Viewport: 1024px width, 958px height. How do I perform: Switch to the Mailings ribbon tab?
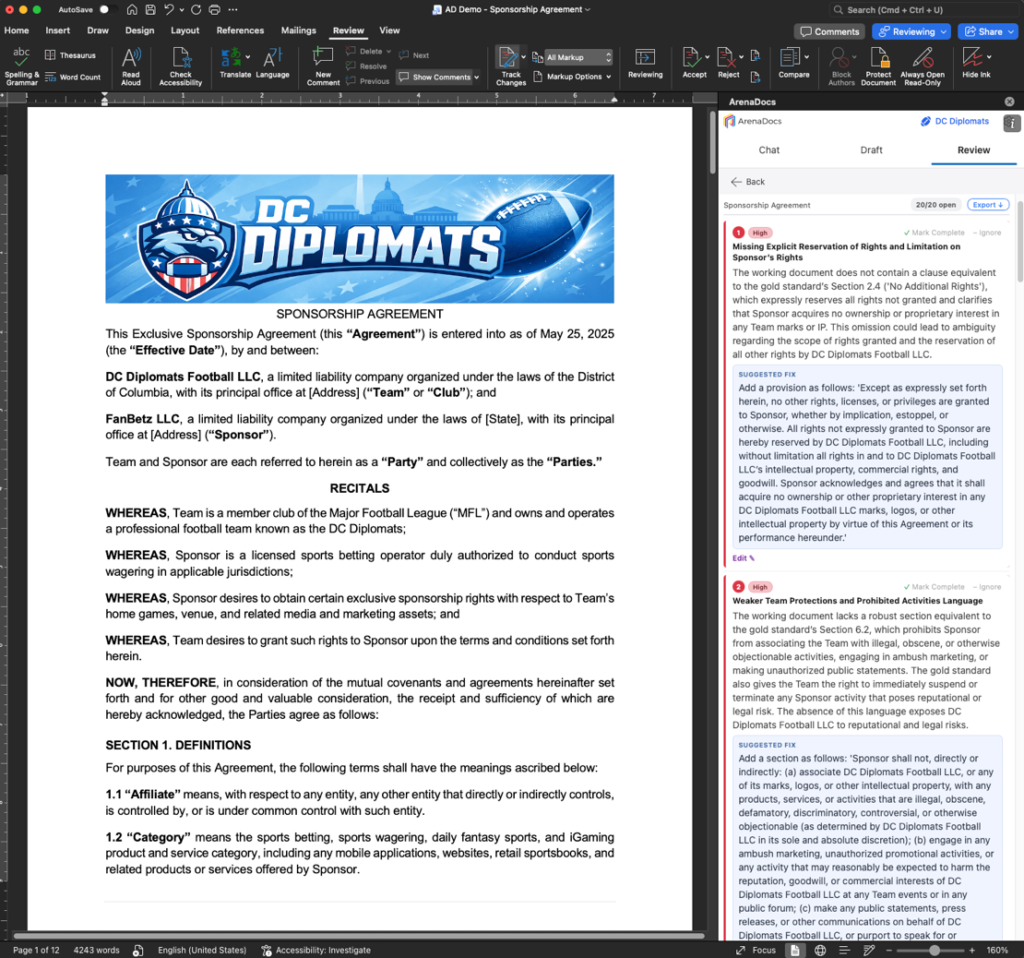298,31
